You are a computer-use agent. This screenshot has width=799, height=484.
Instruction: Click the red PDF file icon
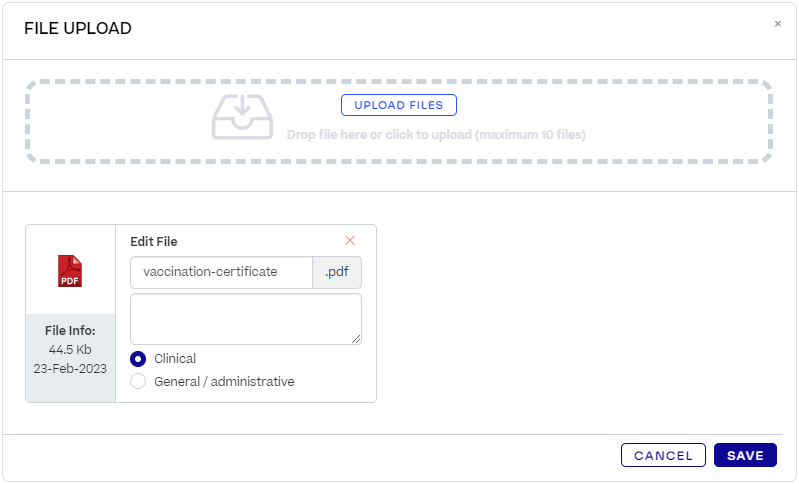(70, 271)
